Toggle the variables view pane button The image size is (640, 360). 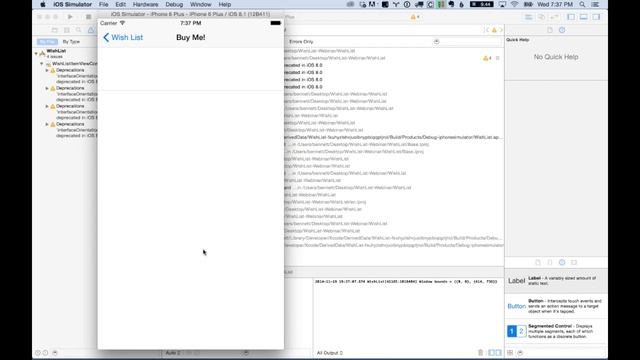pos(491,353)
